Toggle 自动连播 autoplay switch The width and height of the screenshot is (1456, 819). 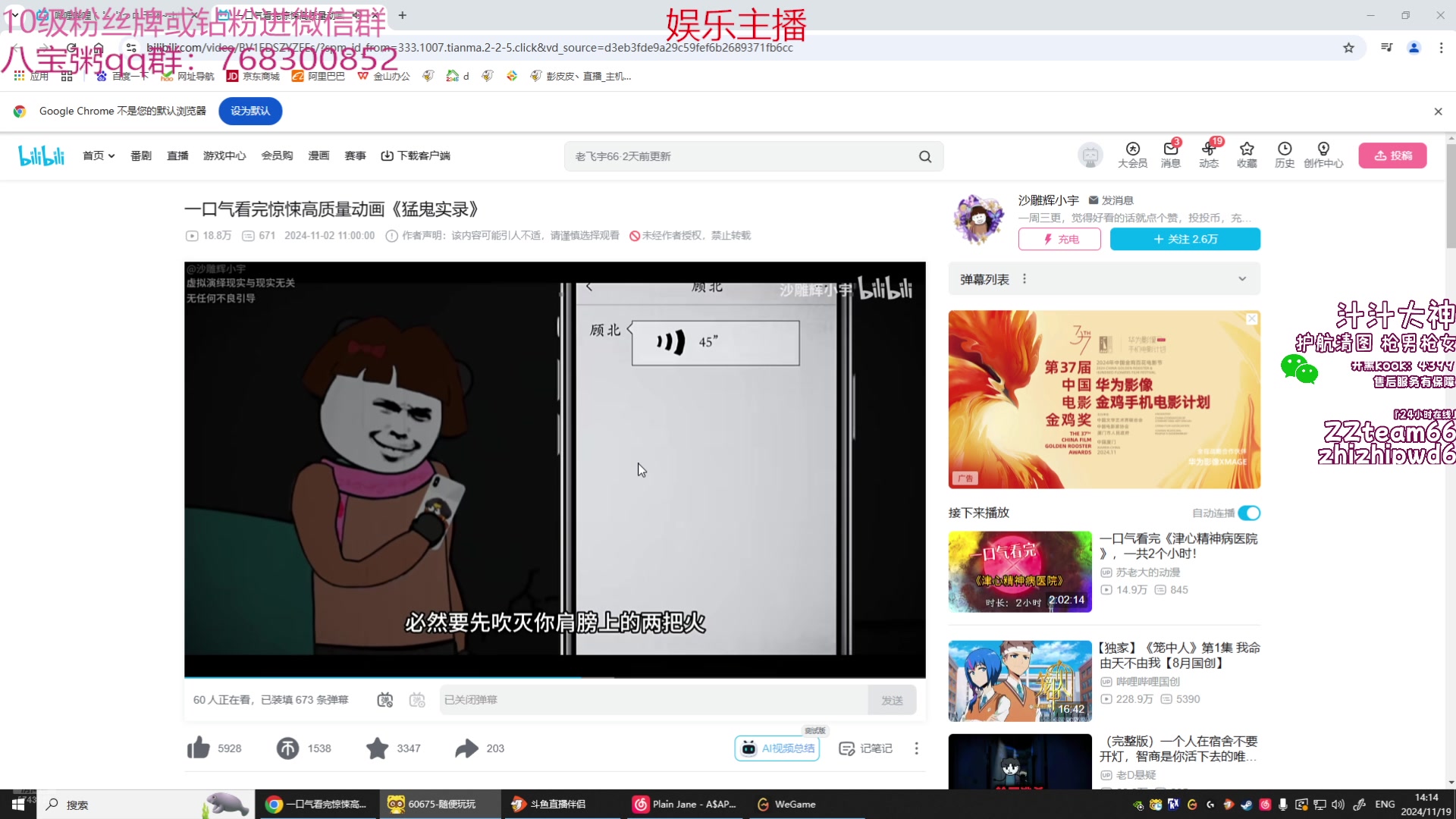coord(1249,513)
